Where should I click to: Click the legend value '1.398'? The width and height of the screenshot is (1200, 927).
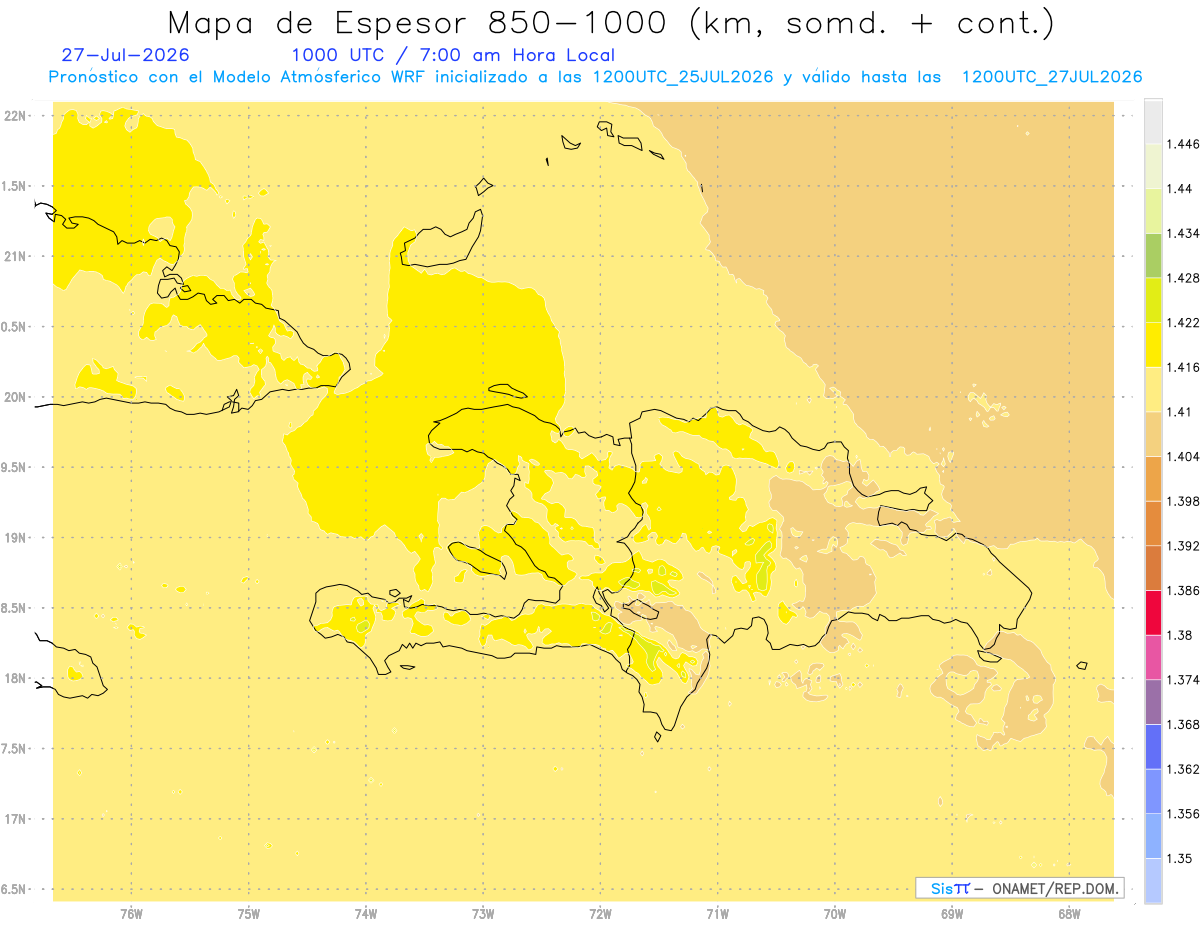click(1184, 501)
